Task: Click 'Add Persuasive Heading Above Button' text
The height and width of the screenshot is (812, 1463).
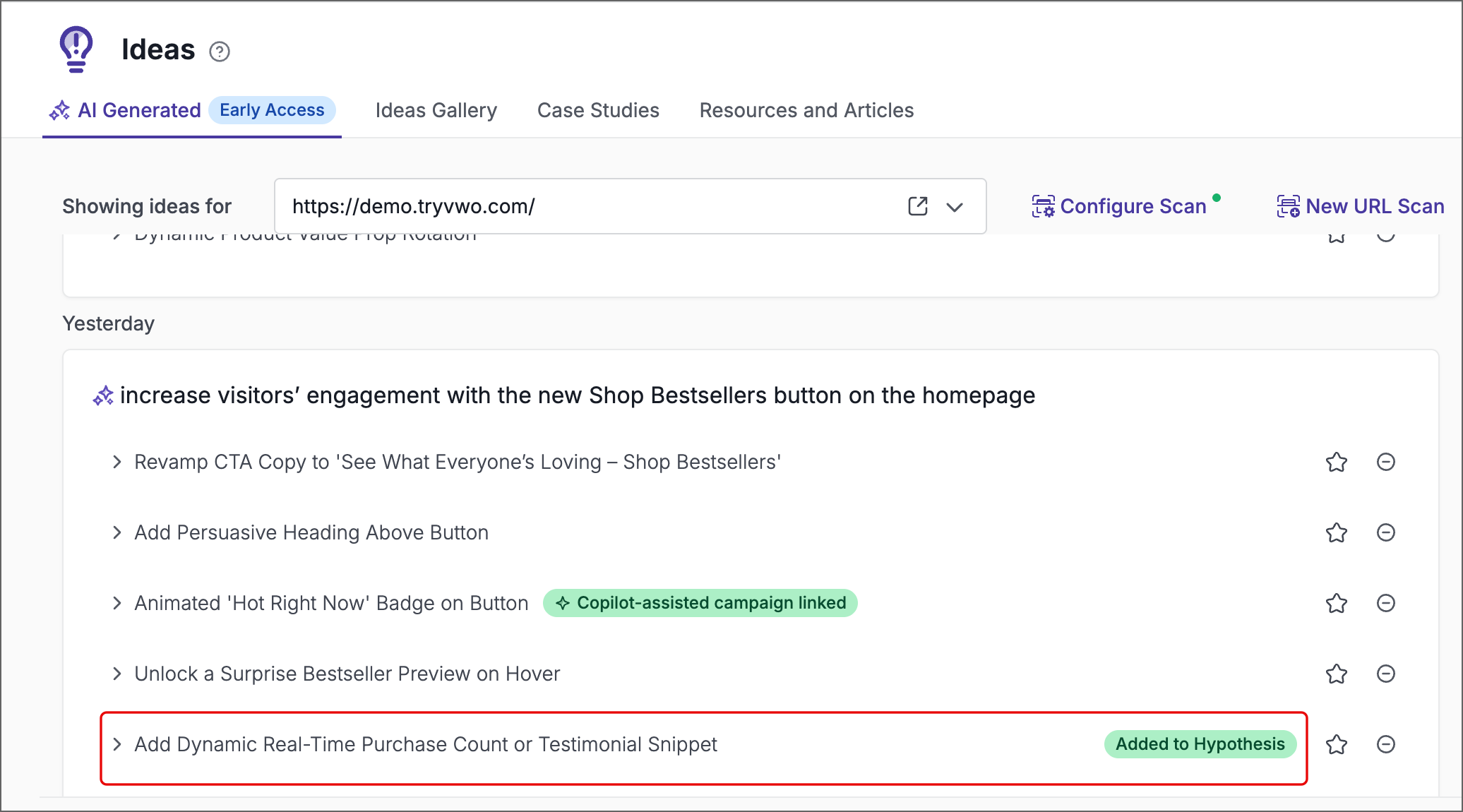Action: [311, 532]
